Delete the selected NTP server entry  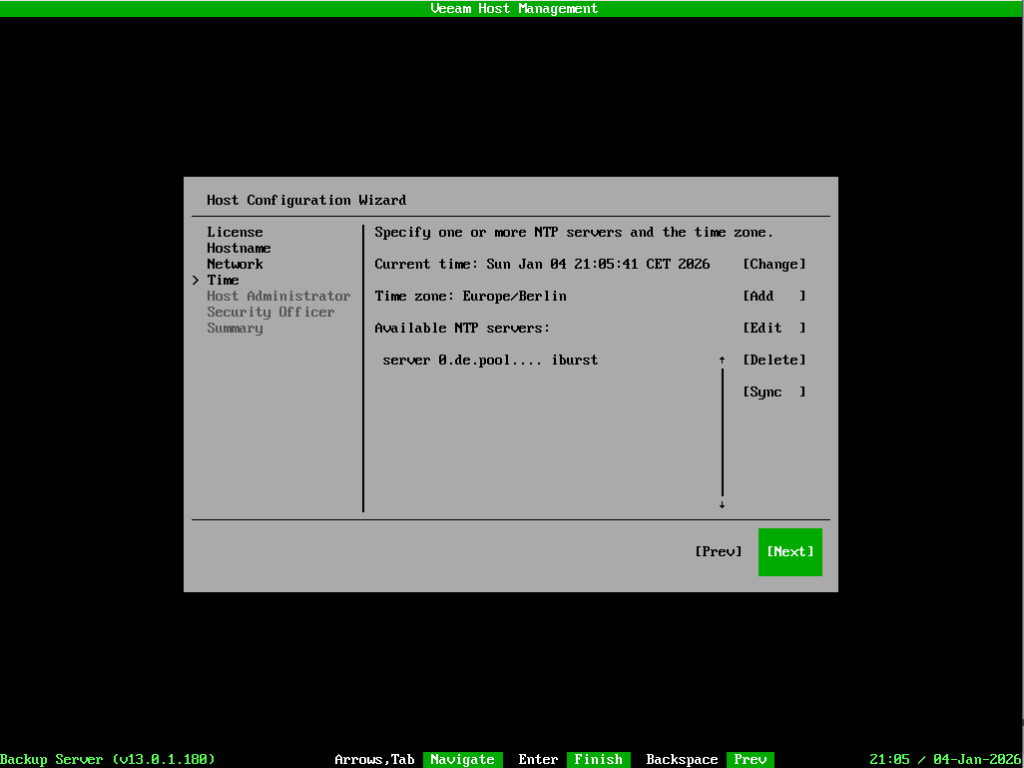tap(774, 360)
